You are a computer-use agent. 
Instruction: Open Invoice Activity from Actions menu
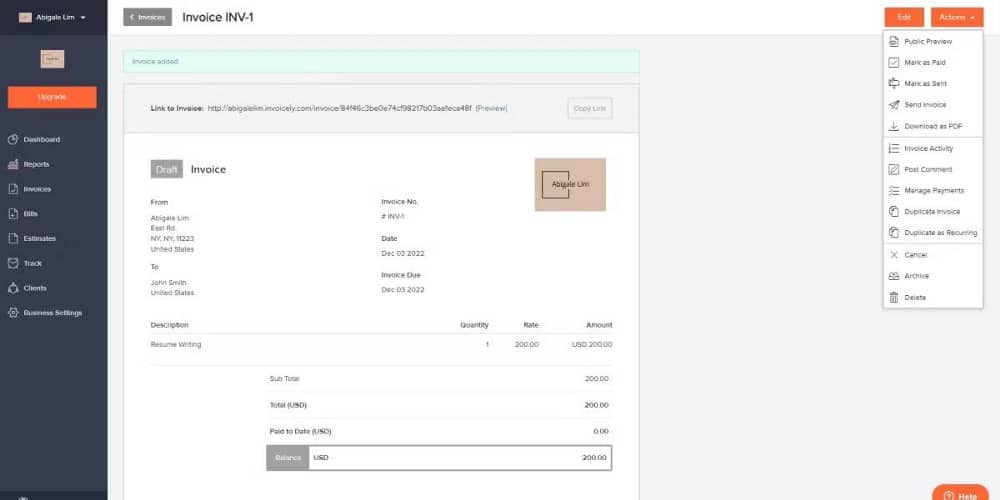[x=928, y=149]
